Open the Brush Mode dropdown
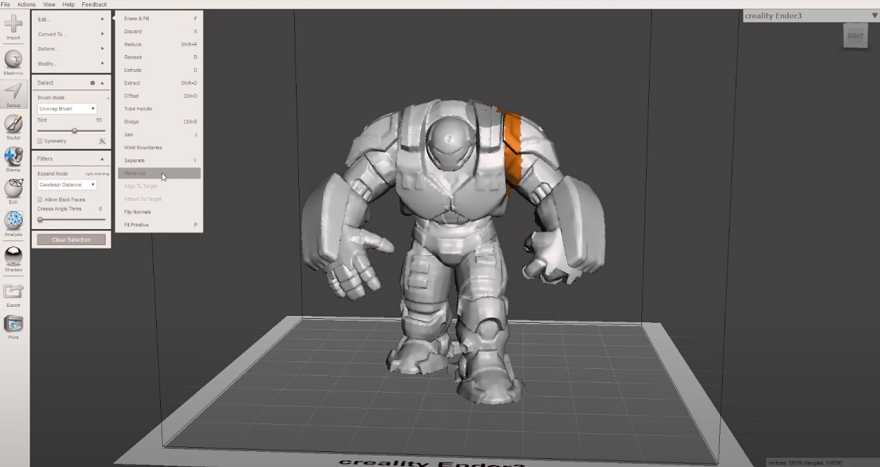 click(x=67, y=108)
